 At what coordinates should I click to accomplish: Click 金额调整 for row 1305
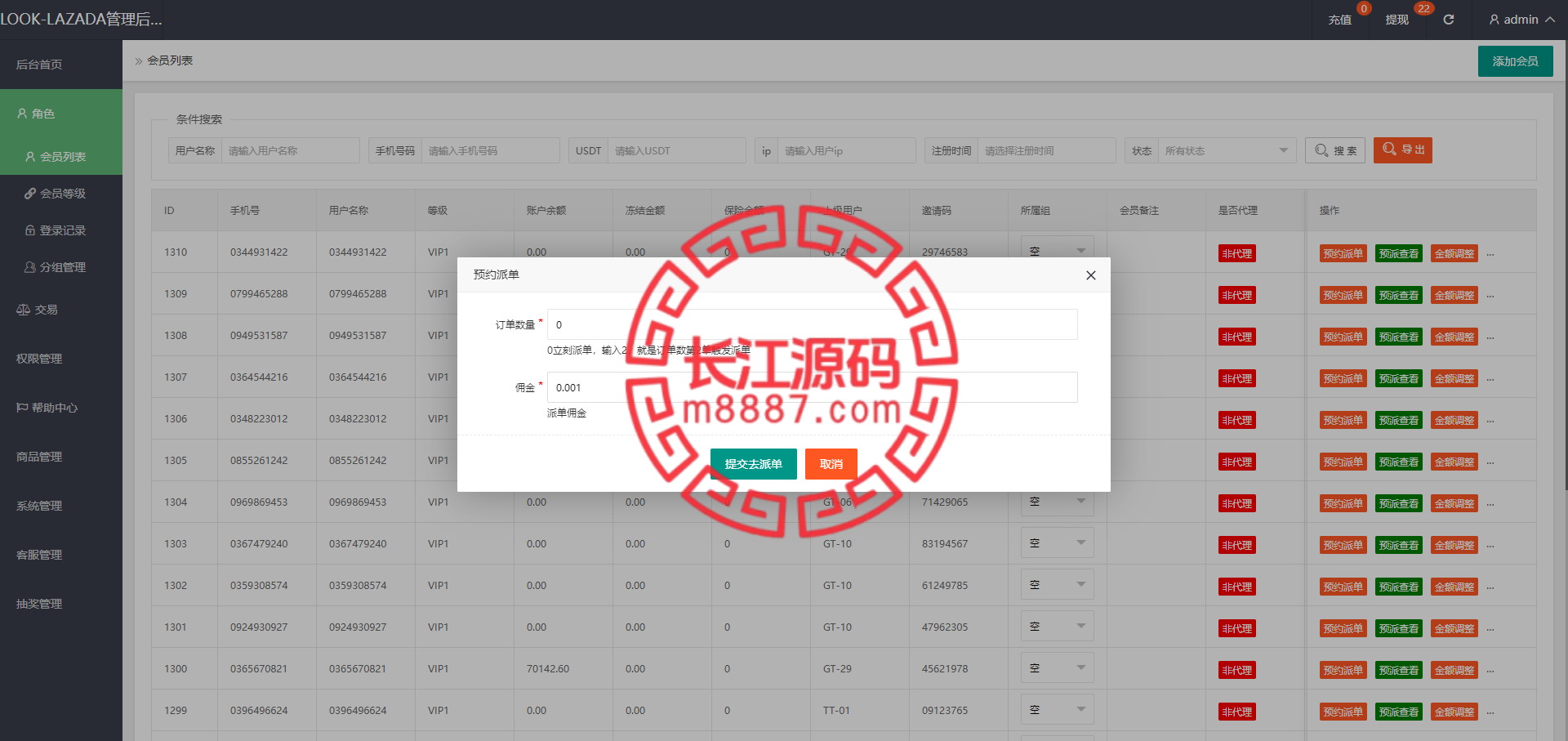pyautogui.click(x=1454, y=462)
